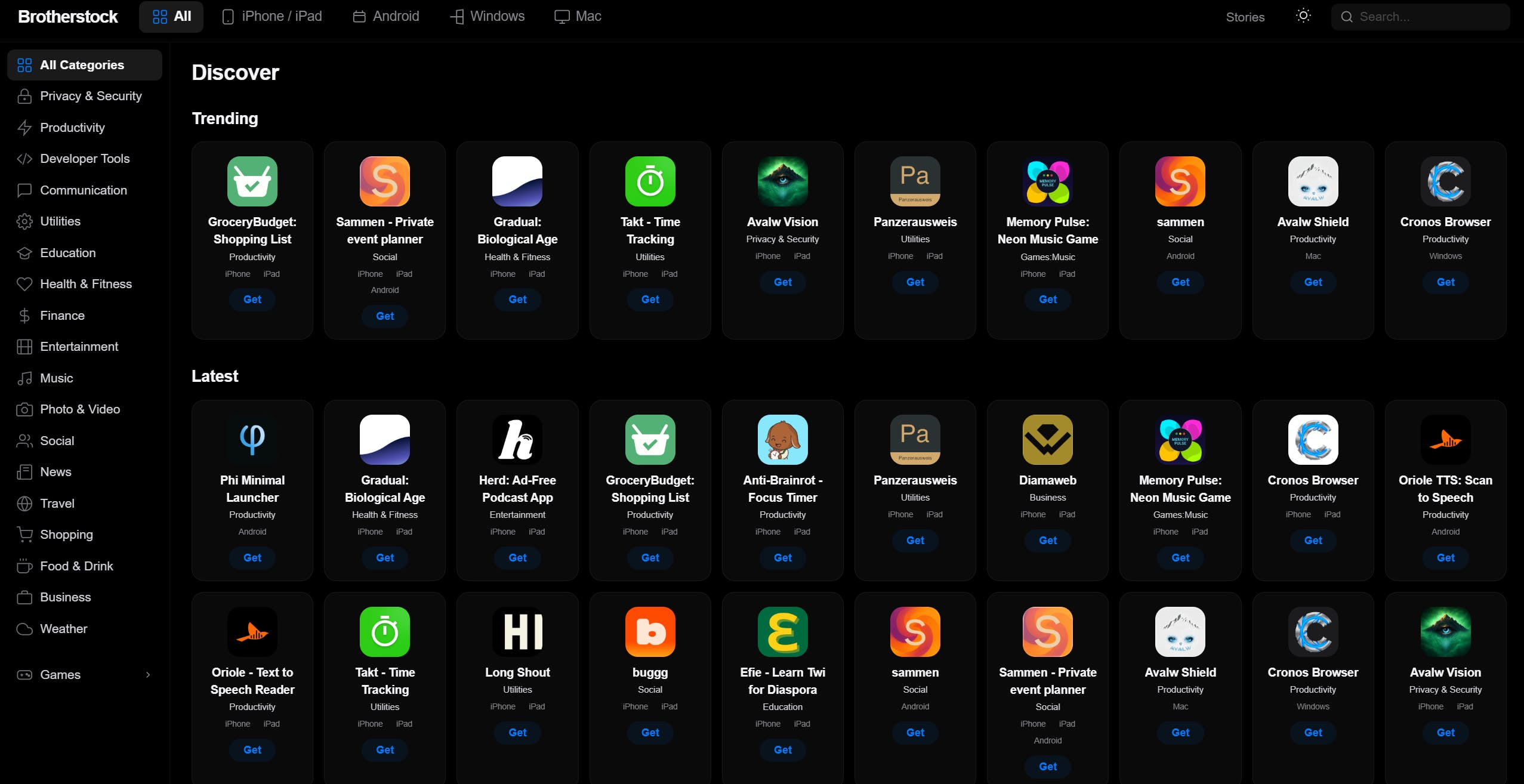Click the buggg orange app icon
Image resolution: width=1524 pixels, height=784 pixels.
[x=650, y=632]
